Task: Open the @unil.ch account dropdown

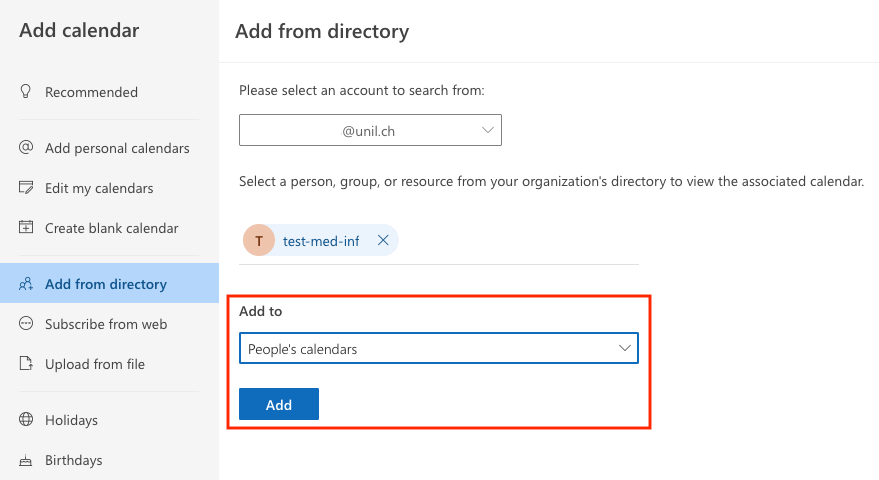Action: coord(370,130)
